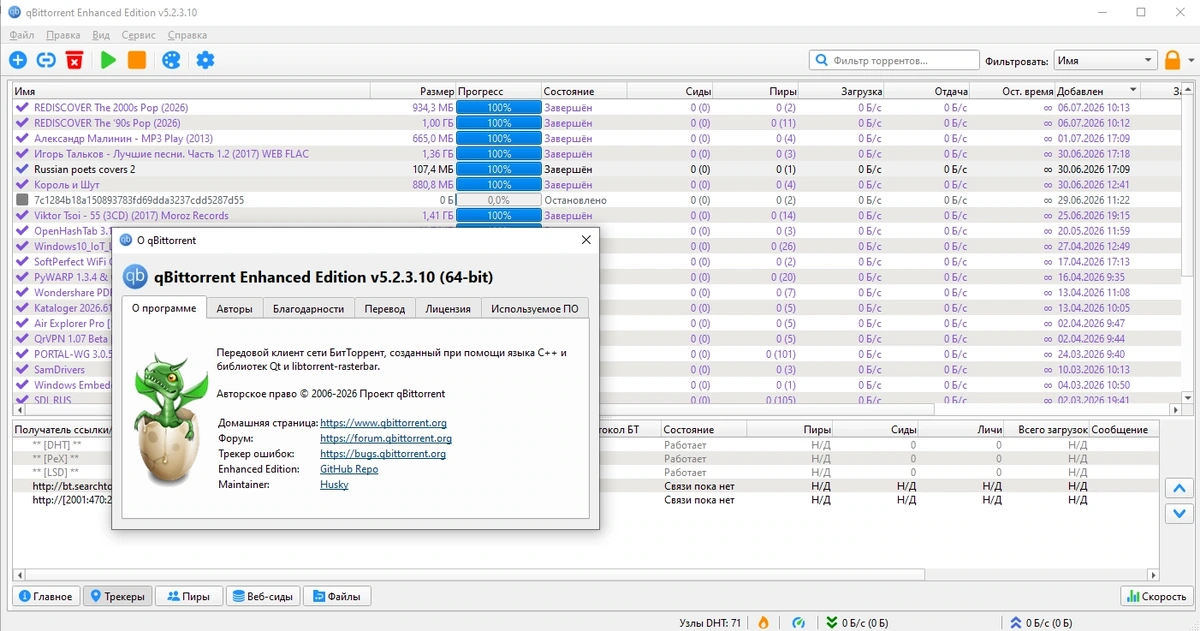1200x631 pixels.
Task: Click the Фильтр торрентов search field
Action: [894, 60]
